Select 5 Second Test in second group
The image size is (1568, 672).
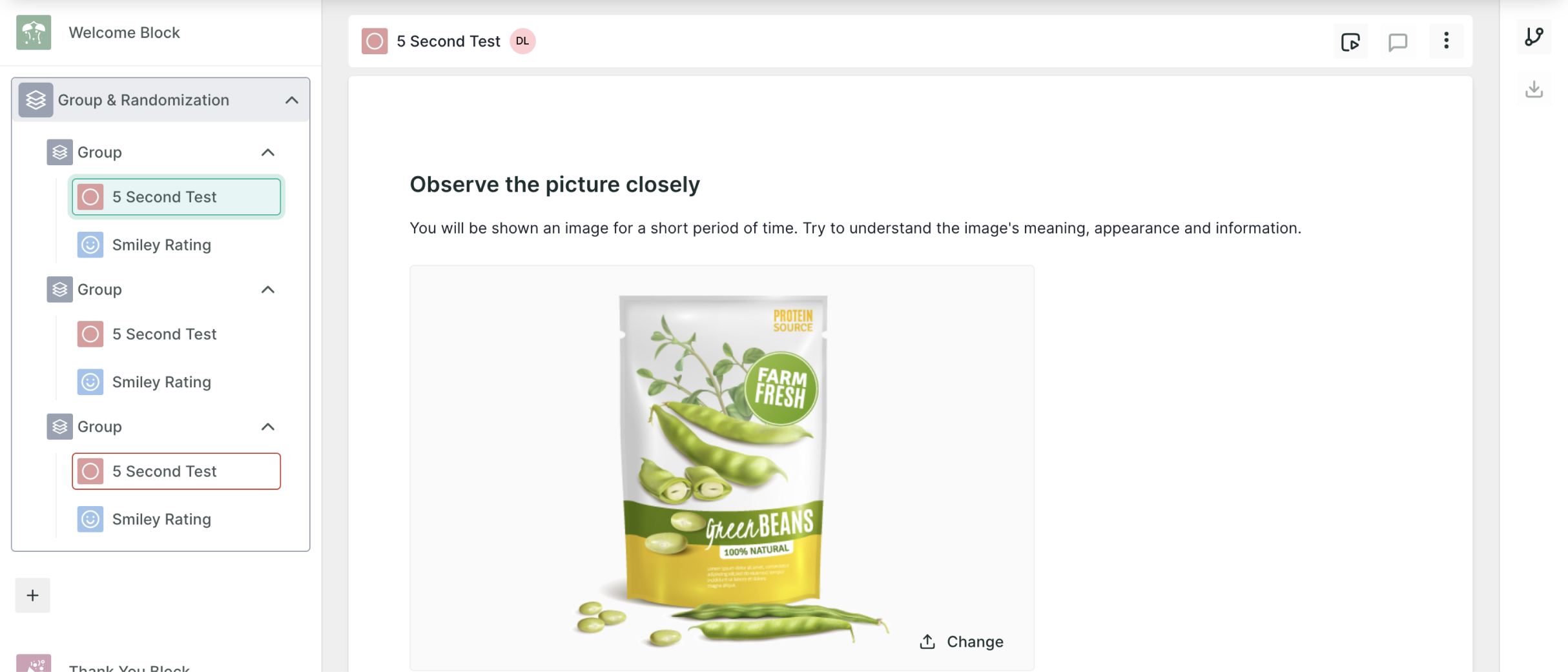(x=176, y=334)
